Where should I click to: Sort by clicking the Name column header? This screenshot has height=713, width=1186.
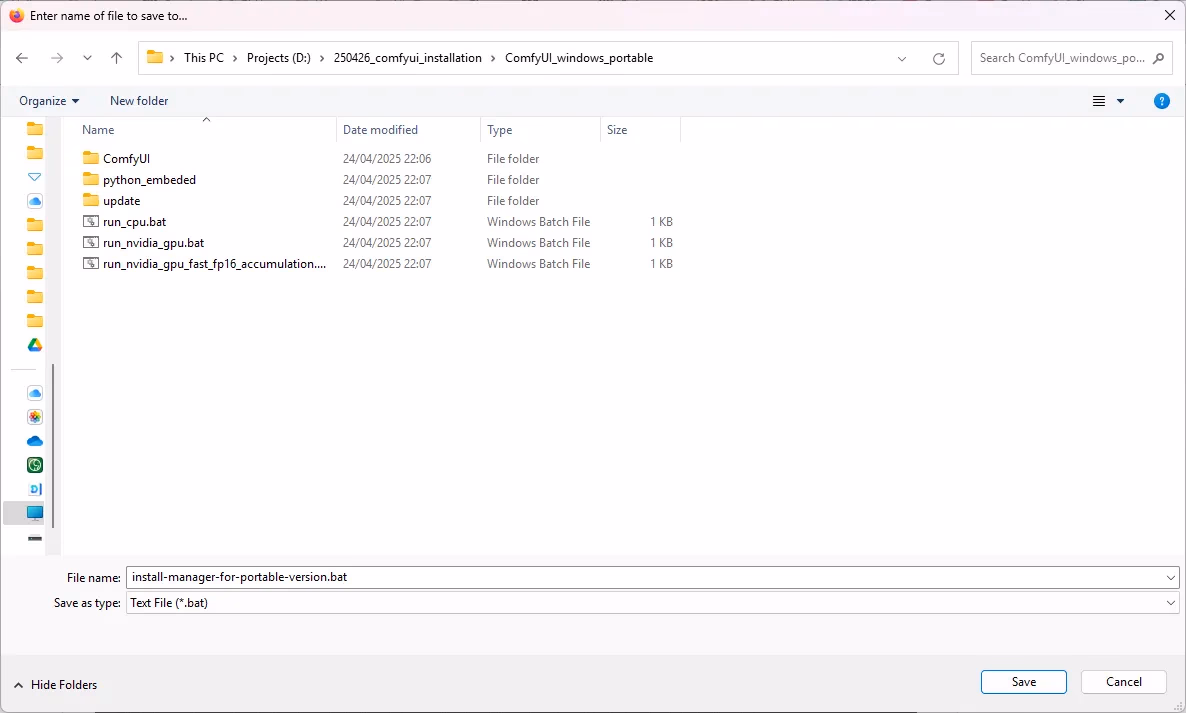coord(98,129)
